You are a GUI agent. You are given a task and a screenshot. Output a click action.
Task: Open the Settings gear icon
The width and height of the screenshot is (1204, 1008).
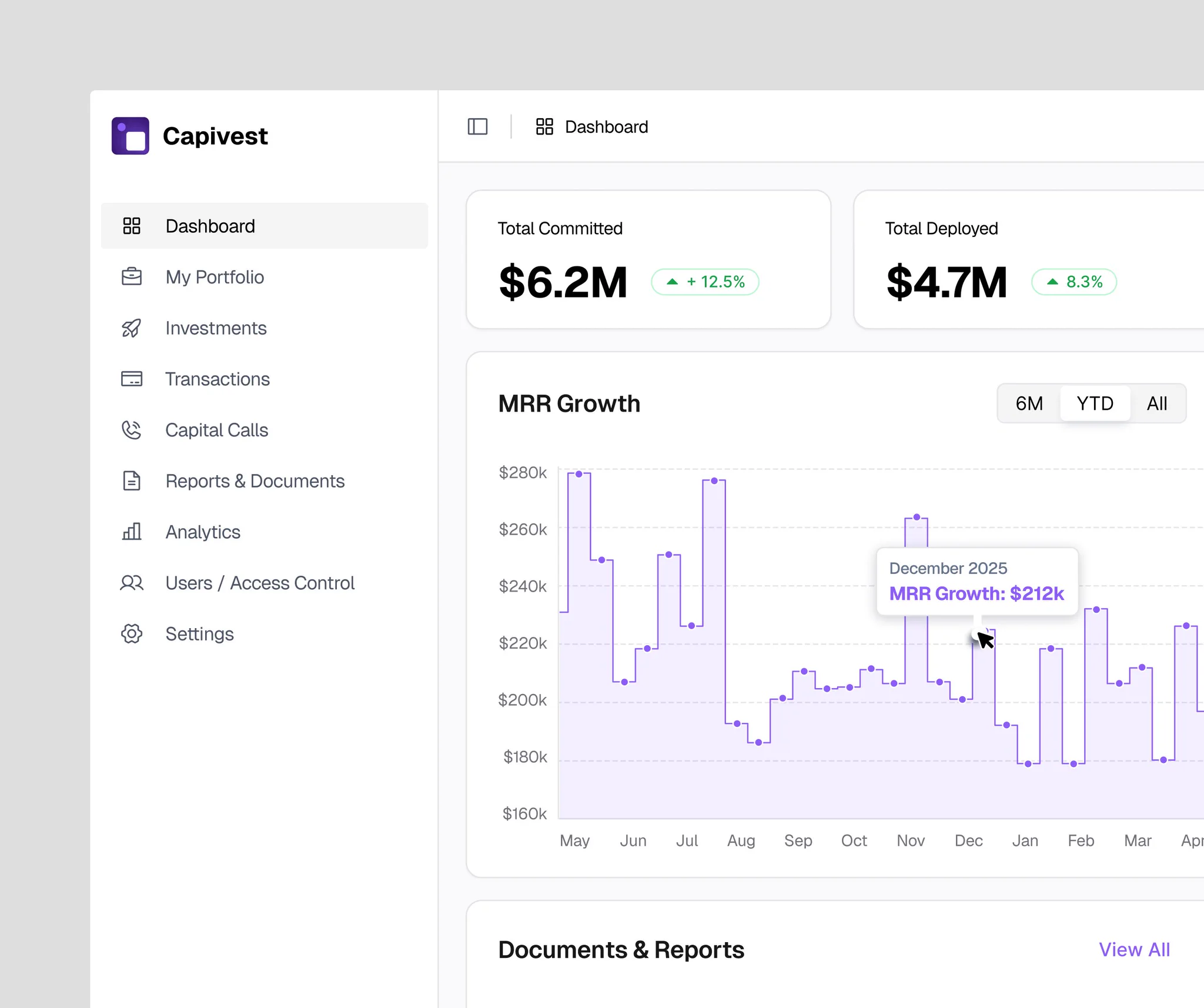[x=132, y=633]
